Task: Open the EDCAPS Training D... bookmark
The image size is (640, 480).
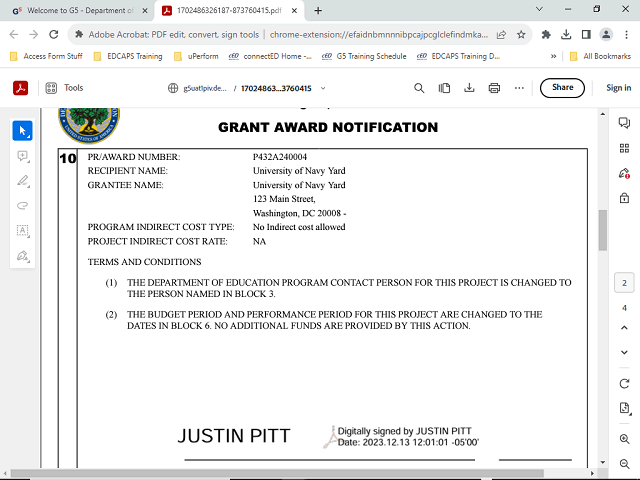Action: (x=458, y=56)
